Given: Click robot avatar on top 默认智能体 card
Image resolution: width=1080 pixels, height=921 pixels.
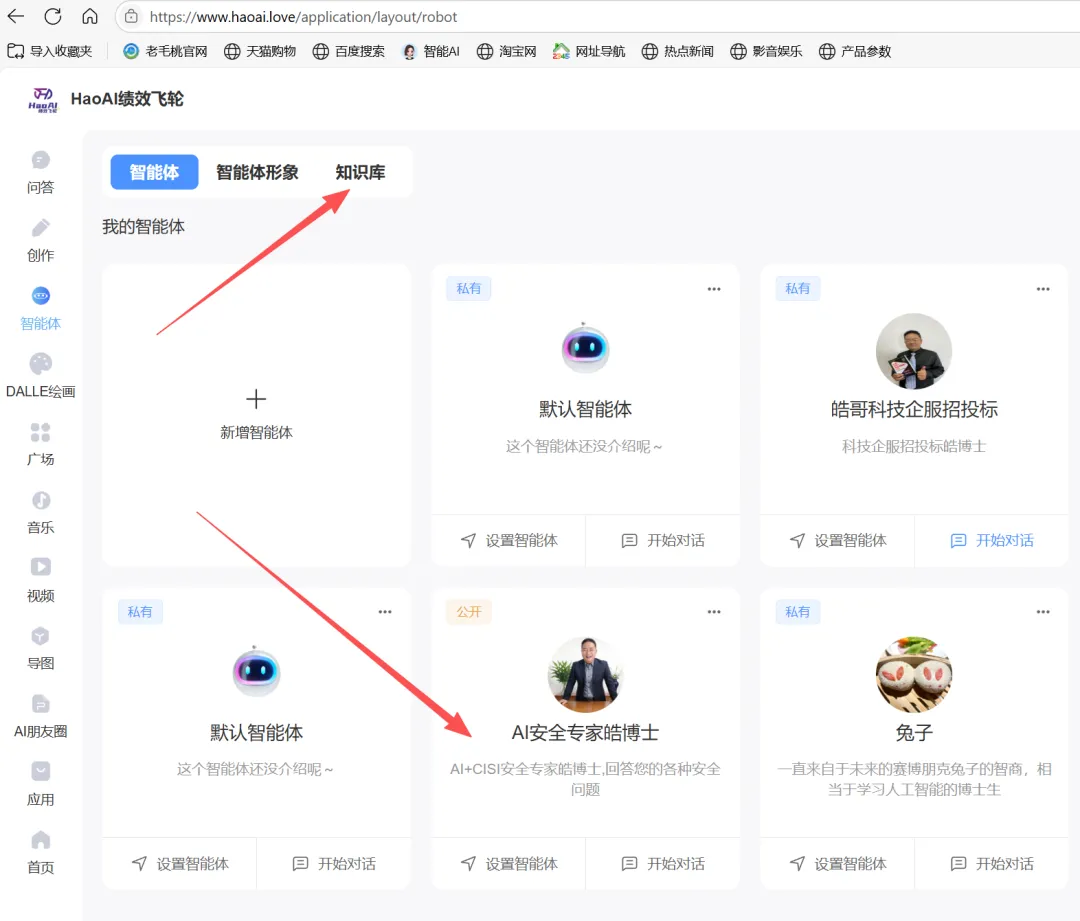Looking at the screenshot, I should click(x=585, y=348).
